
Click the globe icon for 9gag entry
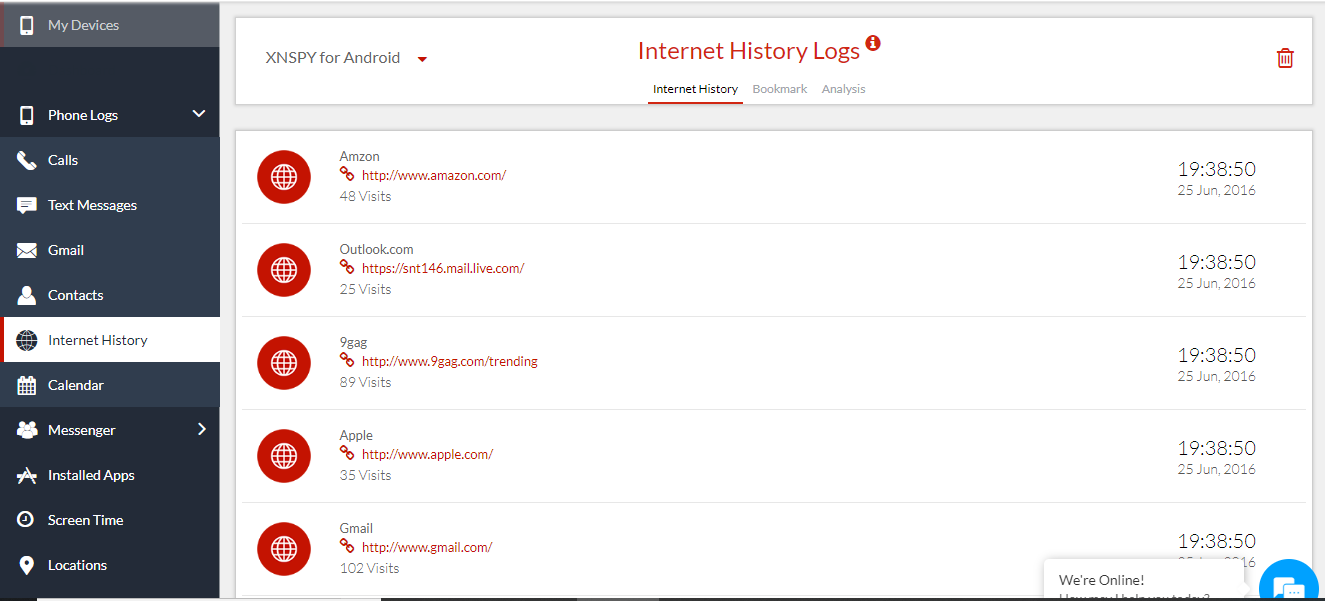[284, 363]
